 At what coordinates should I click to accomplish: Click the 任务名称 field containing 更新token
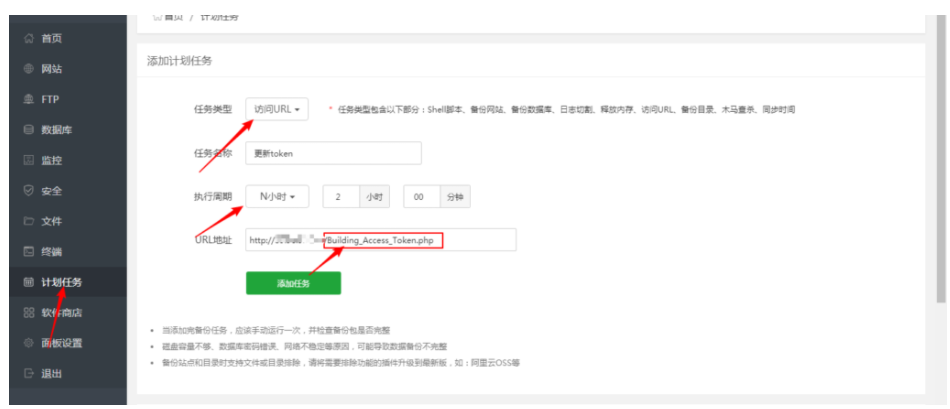[x=334, y=153]
